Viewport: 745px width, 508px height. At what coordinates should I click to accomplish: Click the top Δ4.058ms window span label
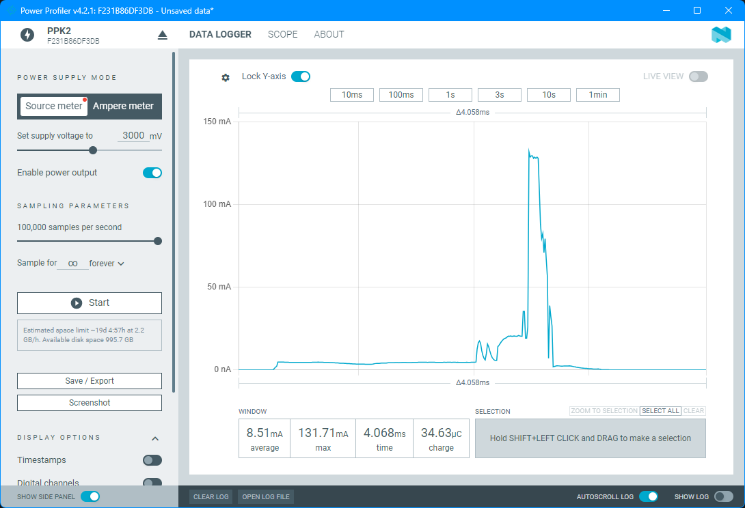(x=472, y=112)
